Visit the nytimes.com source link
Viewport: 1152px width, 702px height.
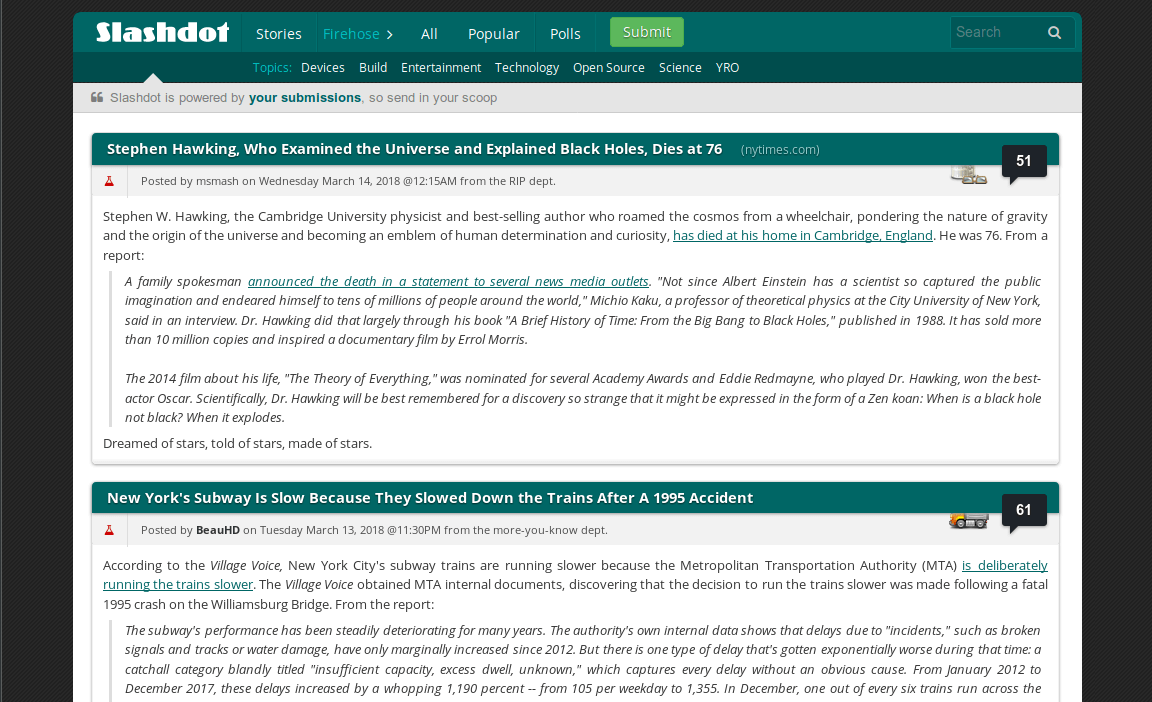pyautogui.click(x=780, y=150)
